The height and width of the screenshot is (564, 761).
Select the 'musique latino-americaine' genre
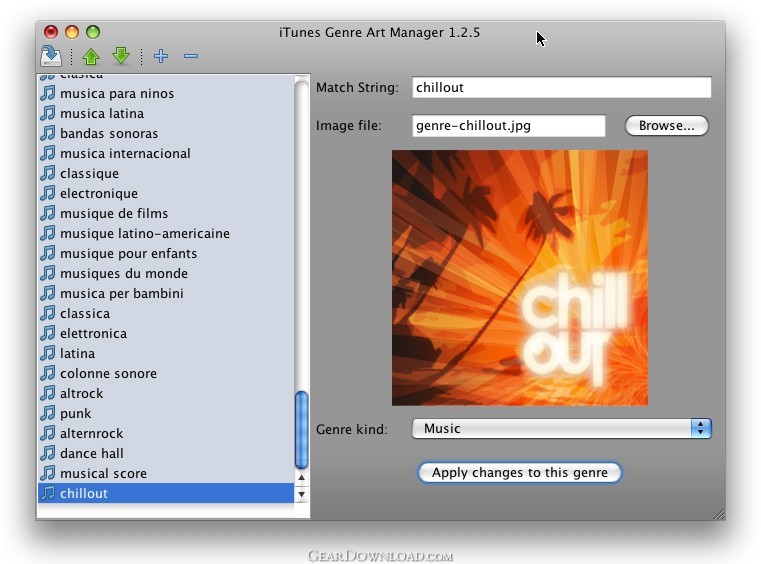click(166, 233)
